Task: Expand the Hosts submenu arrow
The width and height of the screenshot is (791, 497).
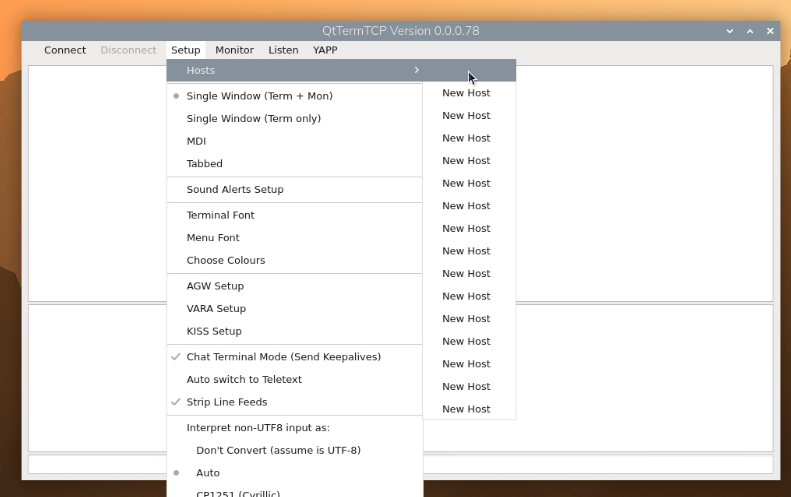Action: [416, 70]
